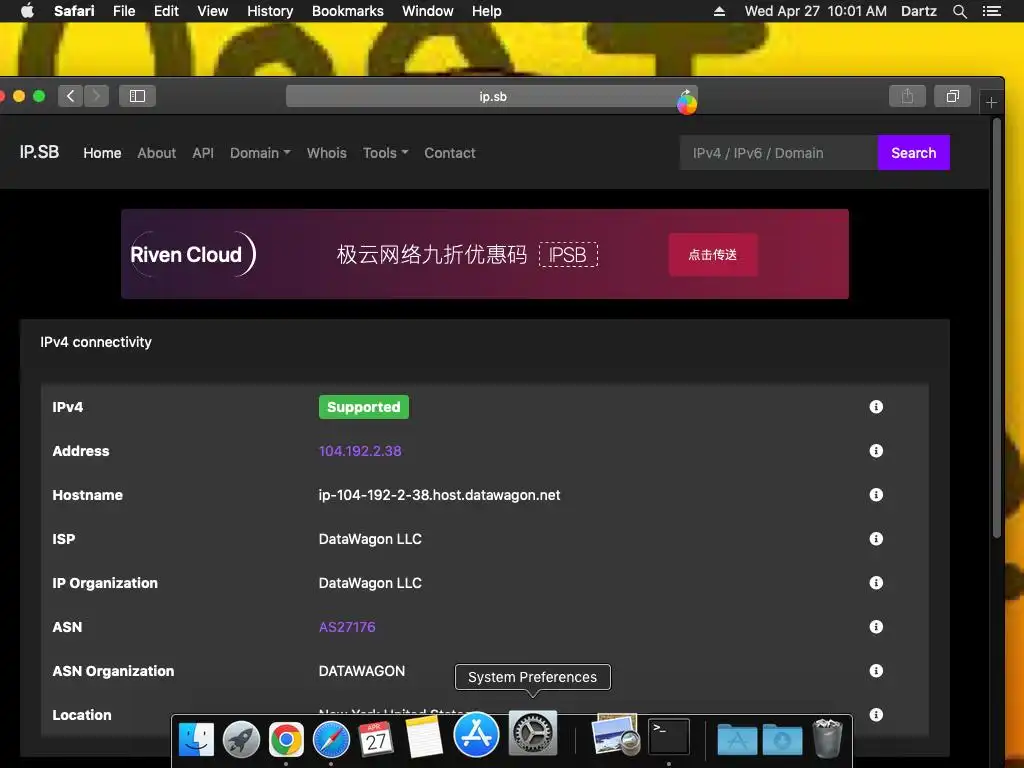This screenshot has width=1024, height=768.
Task: Expand the Tools dropdown in navbar
Action: point(385,153)
